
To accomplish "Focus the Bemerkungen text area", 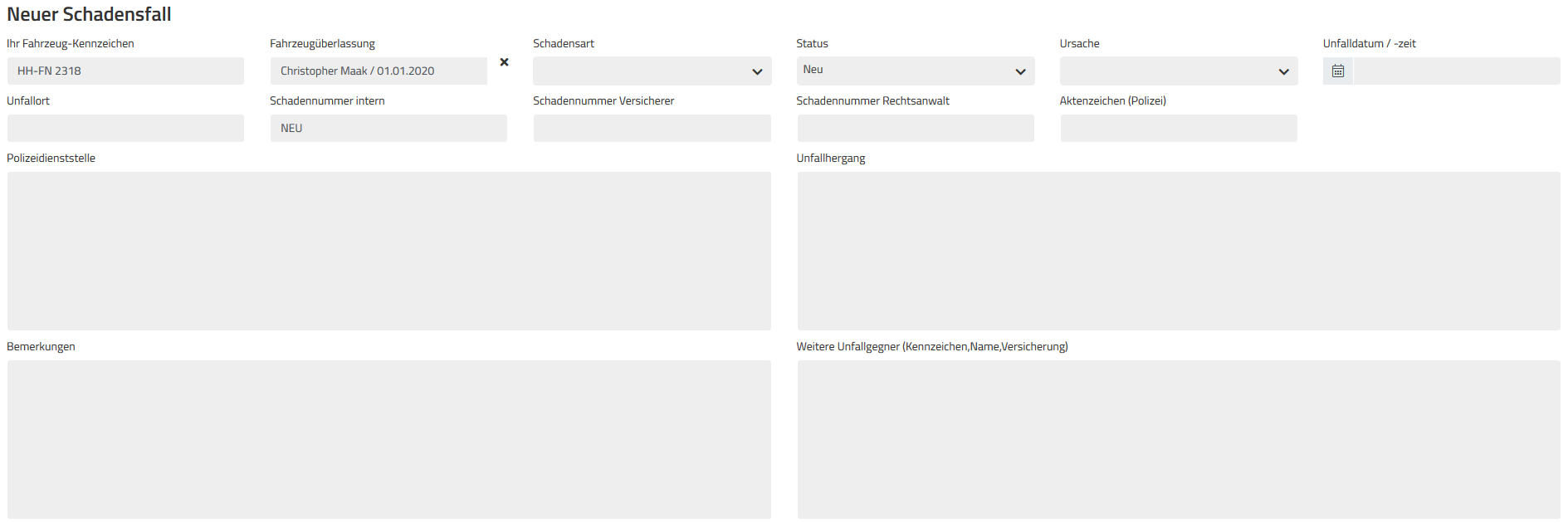I will [x=389, y=439].
